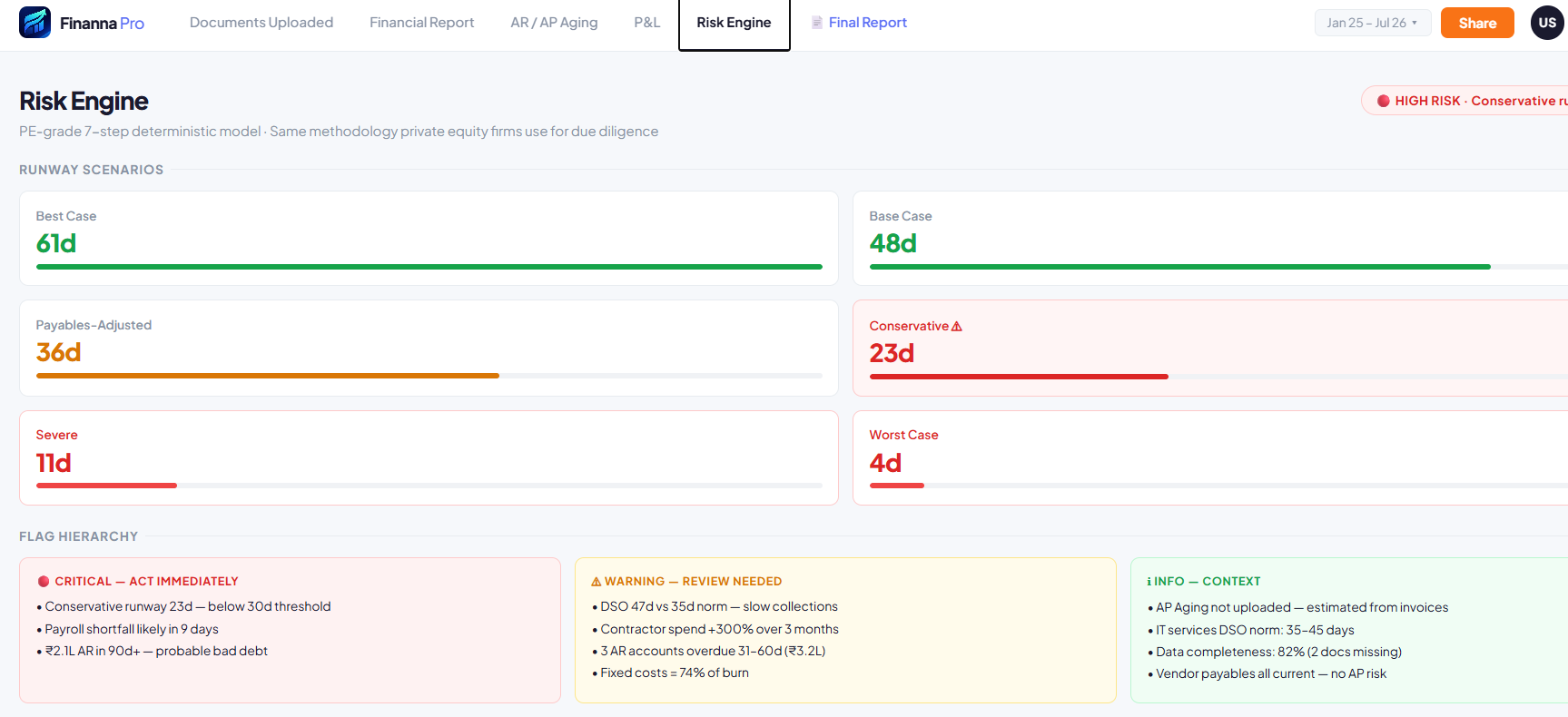Click the orange Share button
The height and width of the screenshot is (717, 1568).
point(1477,23)
